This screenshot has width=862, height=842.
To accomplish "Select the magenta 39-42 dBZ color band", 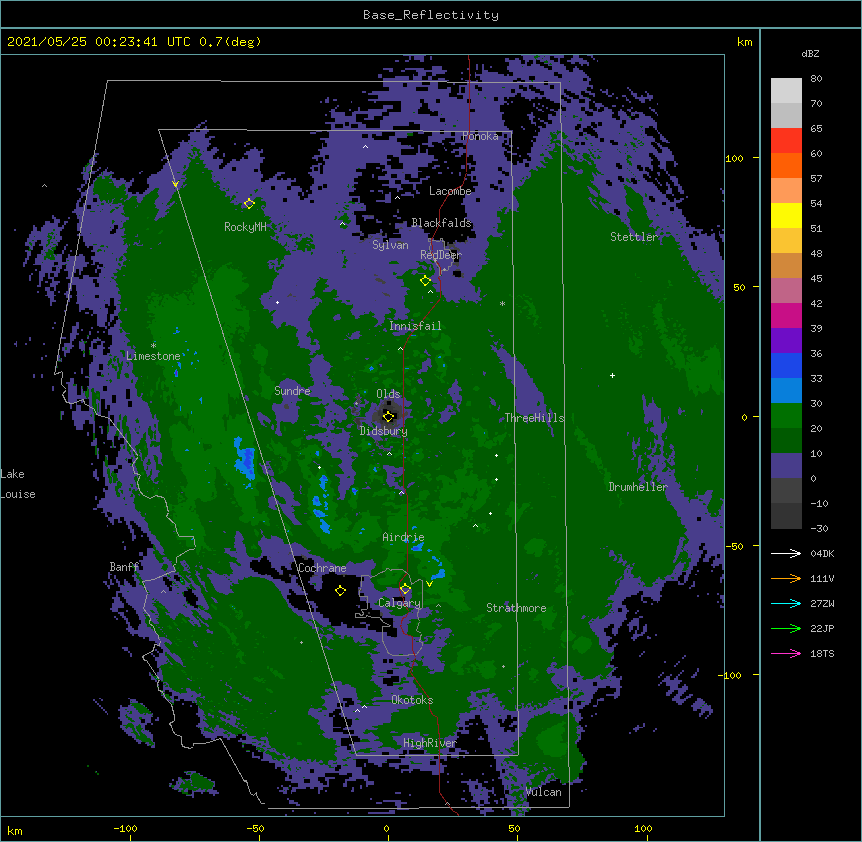I will [x=786, y=315].
